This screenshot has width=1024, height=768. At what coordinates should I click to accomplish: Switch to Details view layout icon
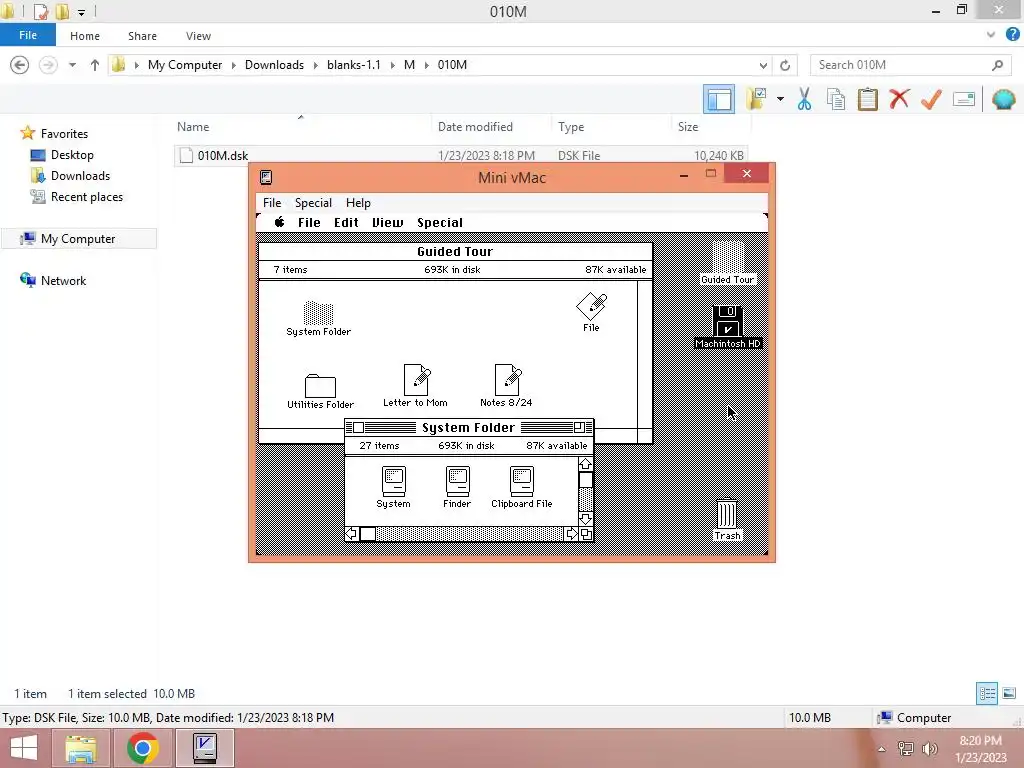pyautogui.click(x=987, y=693)
